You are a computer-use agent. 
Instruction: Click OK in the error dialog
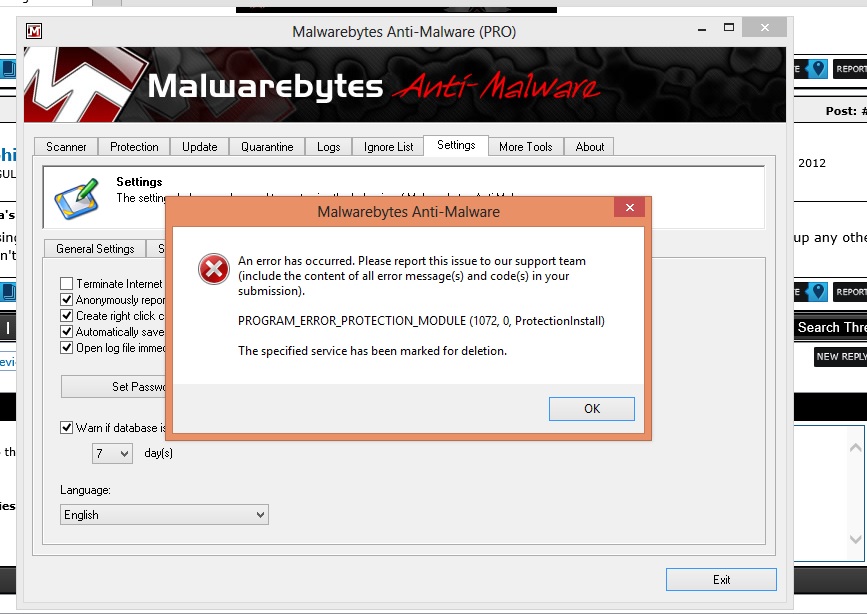click(x=592, y=409)
